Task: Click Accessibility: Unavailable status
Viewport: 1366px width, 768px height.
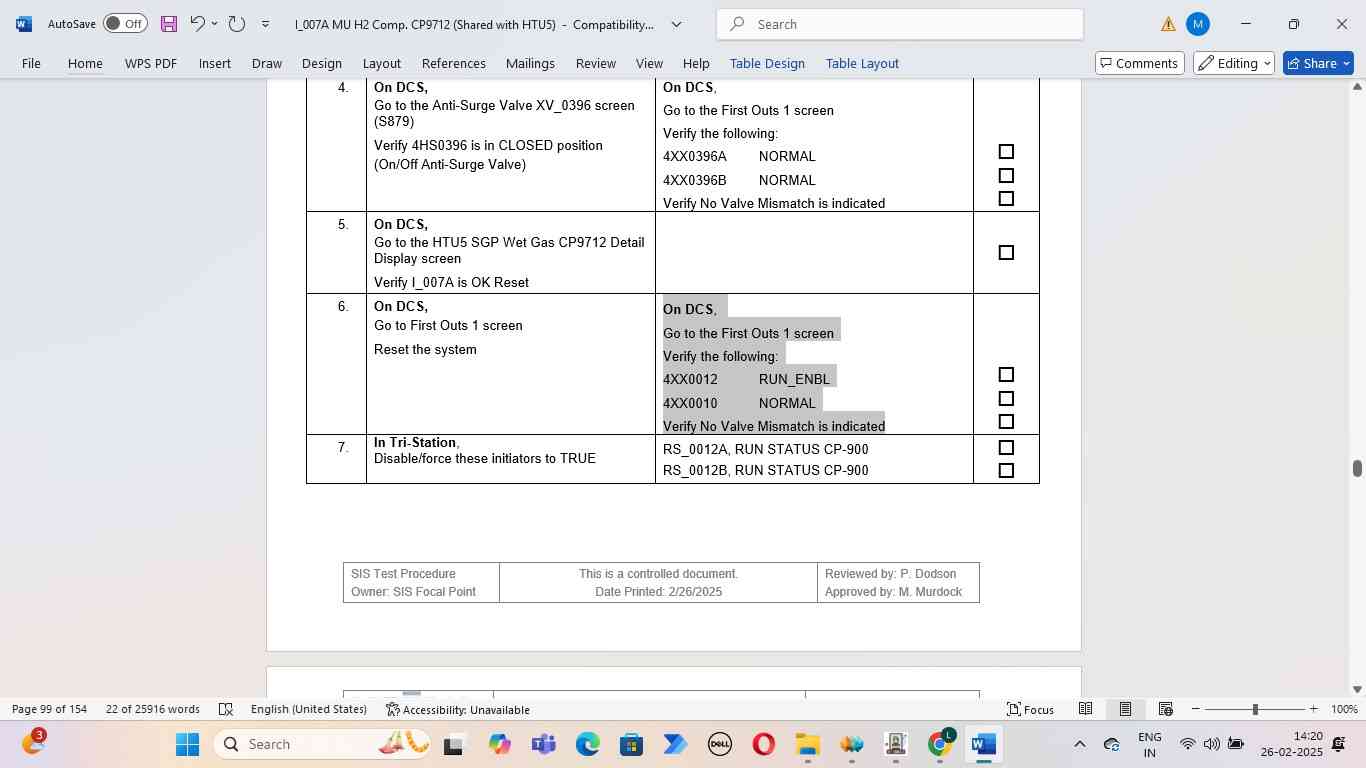Action: click(x=458, y=709)
